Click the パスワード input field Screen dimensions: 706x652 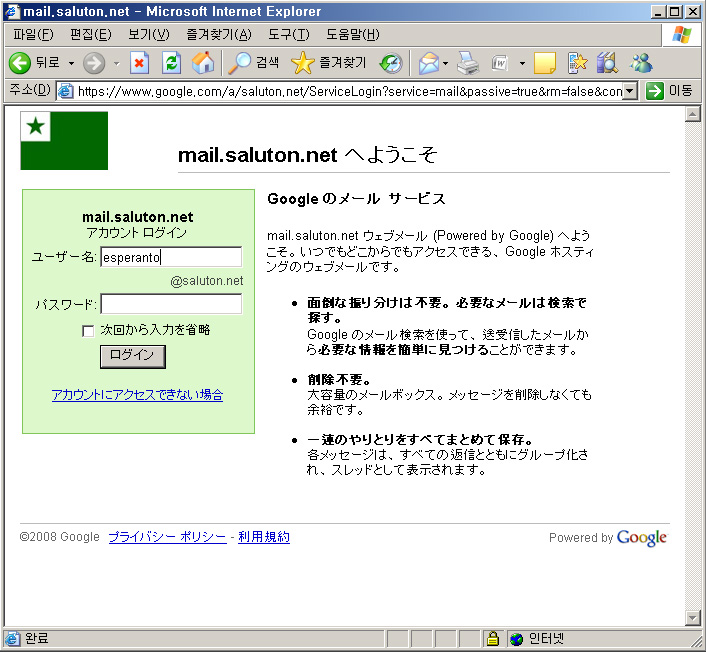click(x=171, y=304)
